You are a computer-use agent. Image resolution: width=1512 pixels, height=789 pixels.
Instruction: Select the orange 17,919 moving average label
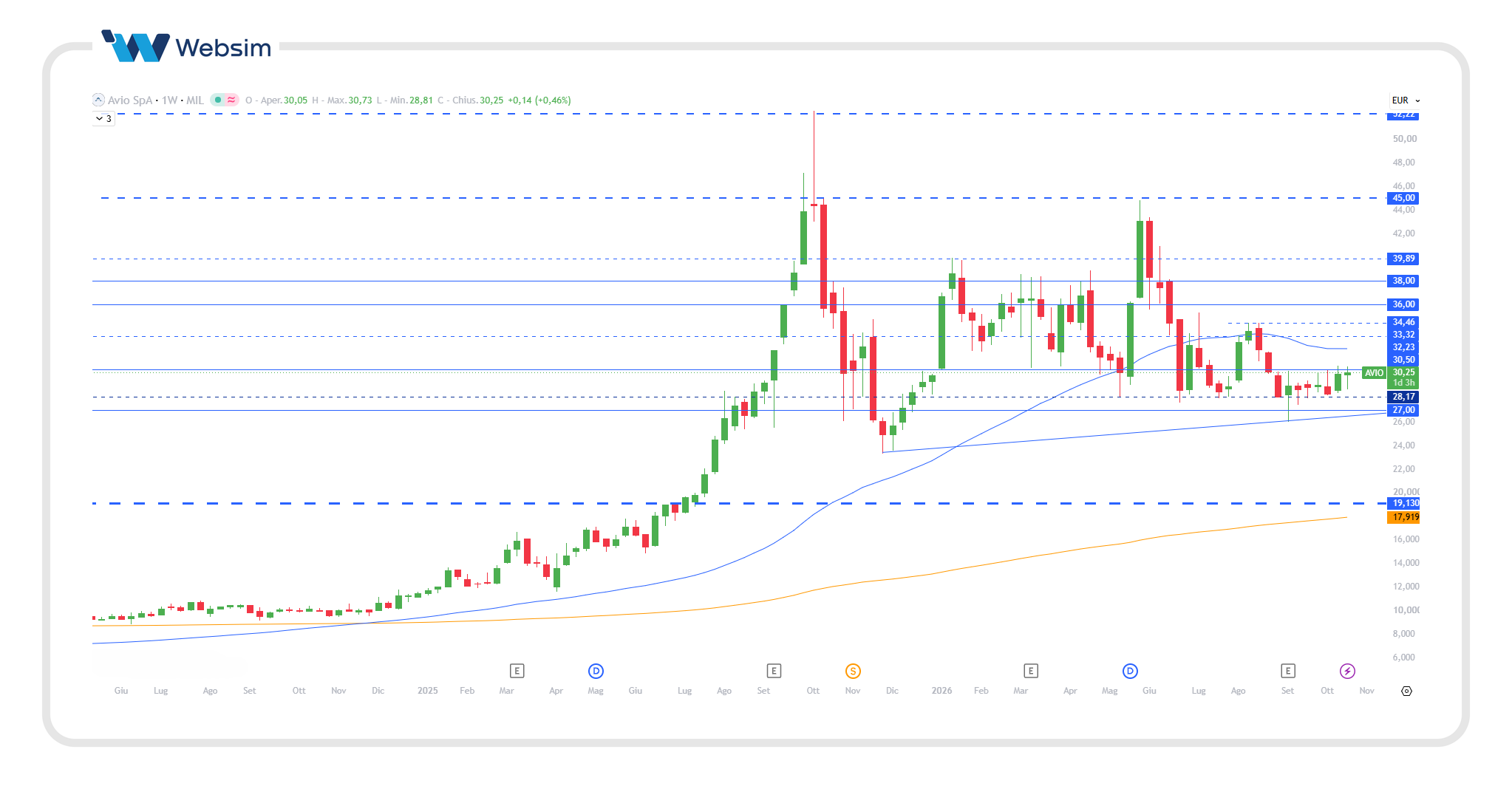1404,517
